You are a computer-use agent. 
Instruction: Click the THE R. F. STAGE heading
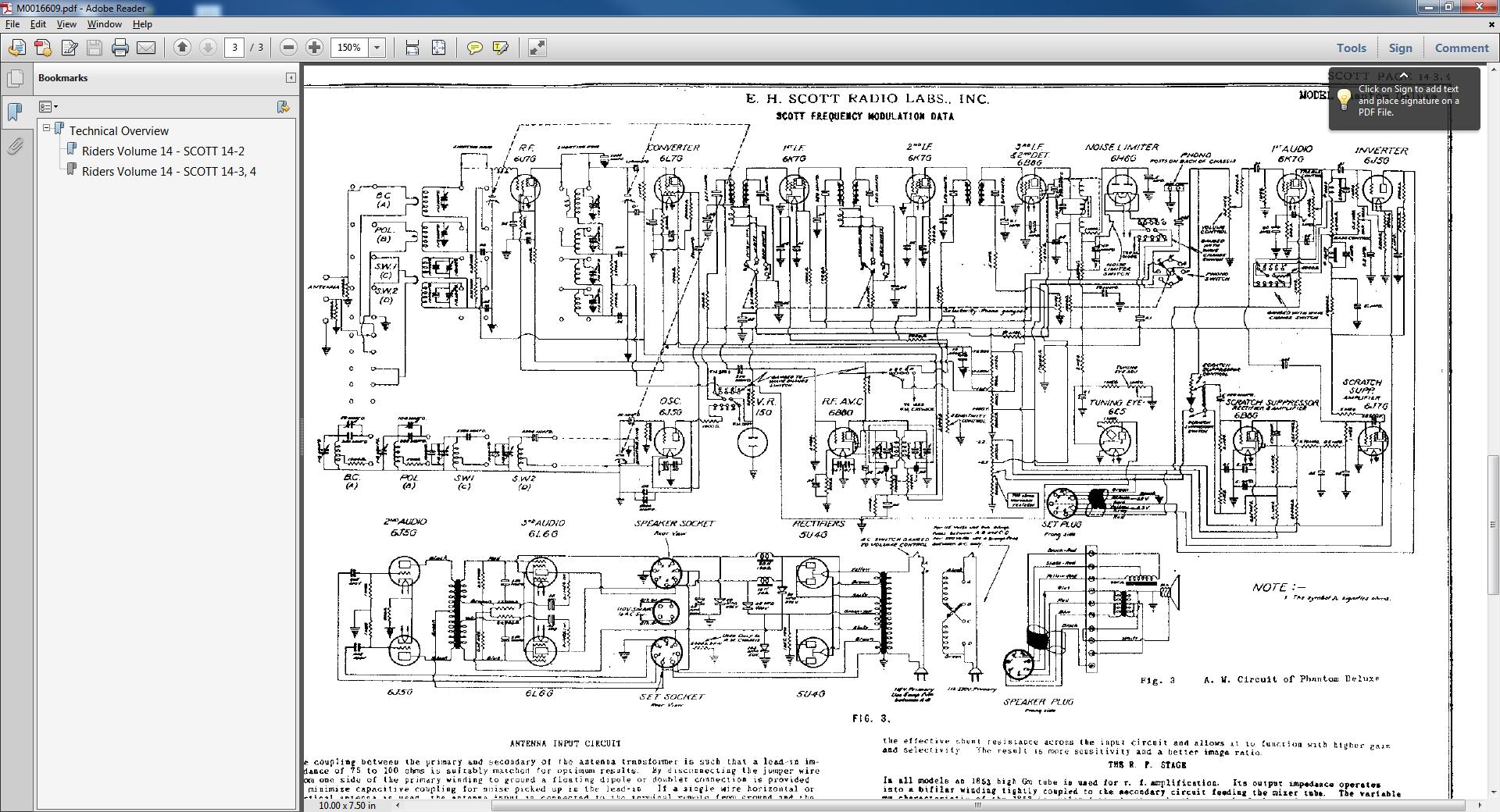click(1147, 765)
